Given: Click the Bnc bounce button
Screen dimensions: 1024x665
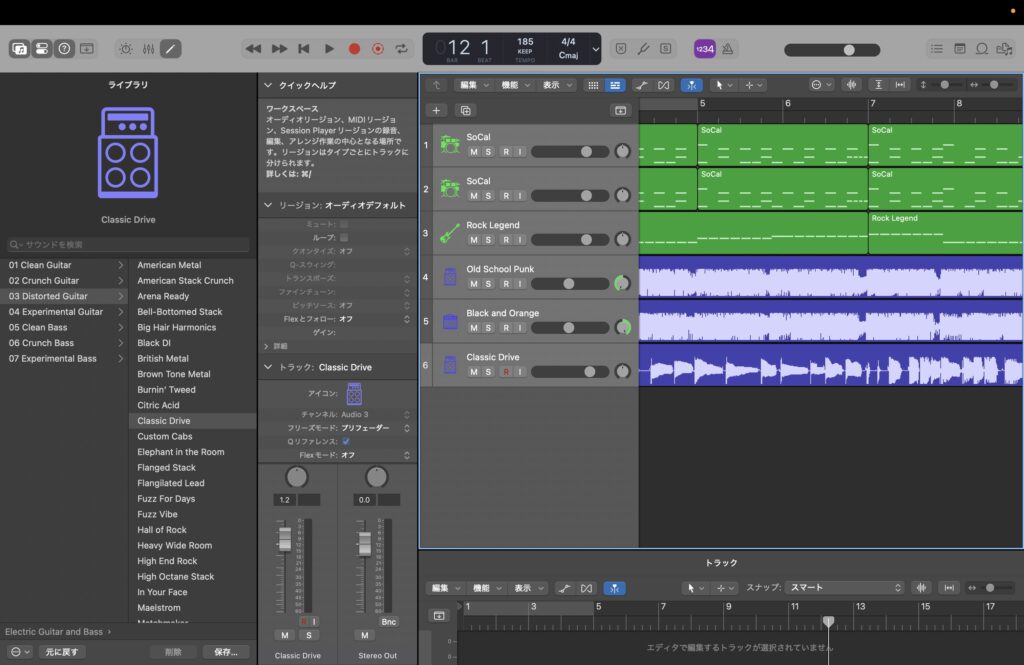Looking at the screenshot, I should (389, 622).
